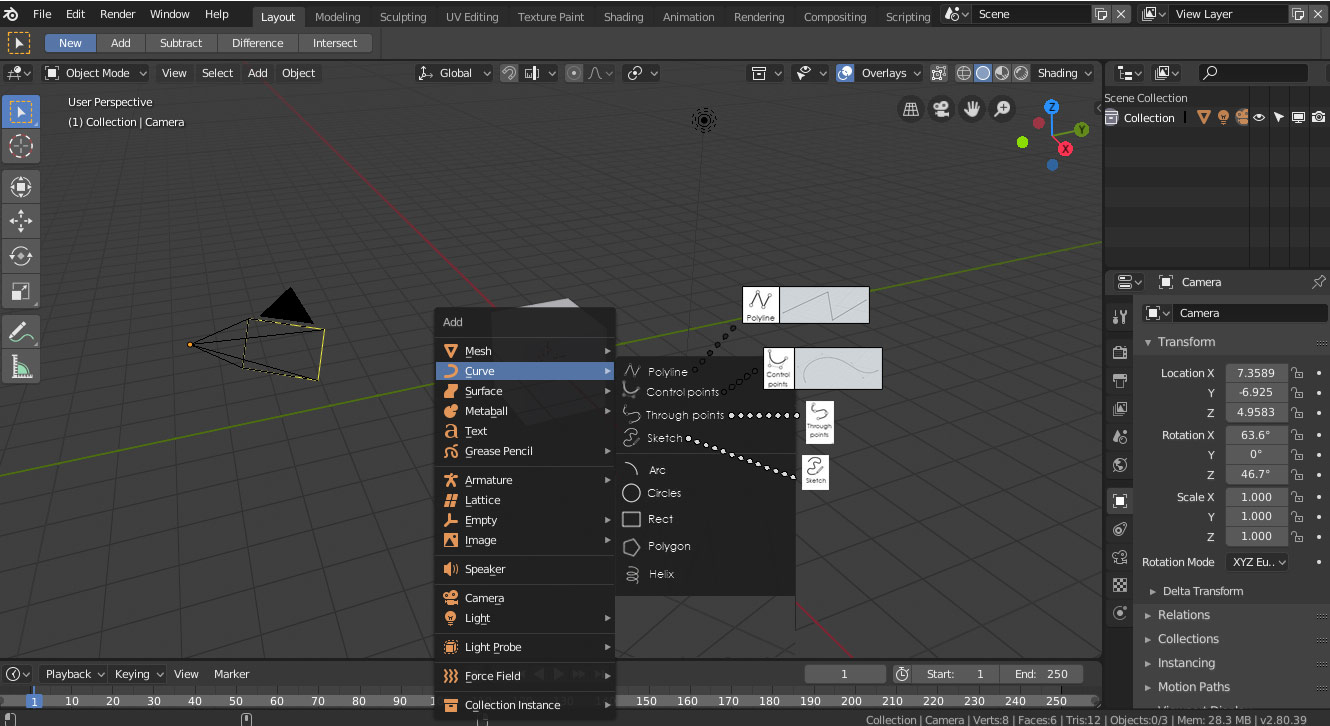The width and height of the screenshot is (1330, 726).
Task: Open the Keying popover in timeline
Action: tap(138, 674)
